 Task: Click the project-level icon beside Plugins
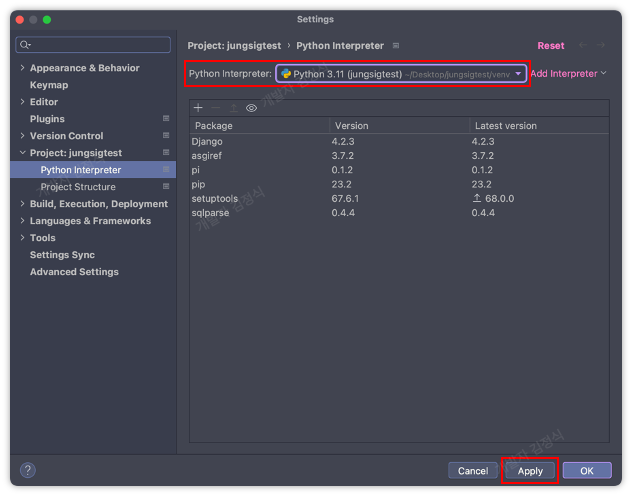click(x=166, y=118)
